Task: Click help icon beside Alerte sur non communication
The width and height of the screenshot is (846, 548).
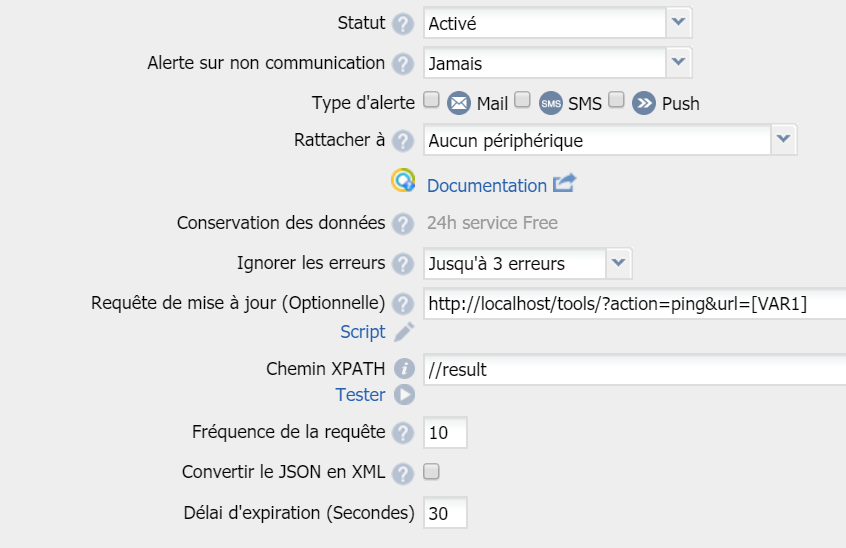Action: coord(403,64)
